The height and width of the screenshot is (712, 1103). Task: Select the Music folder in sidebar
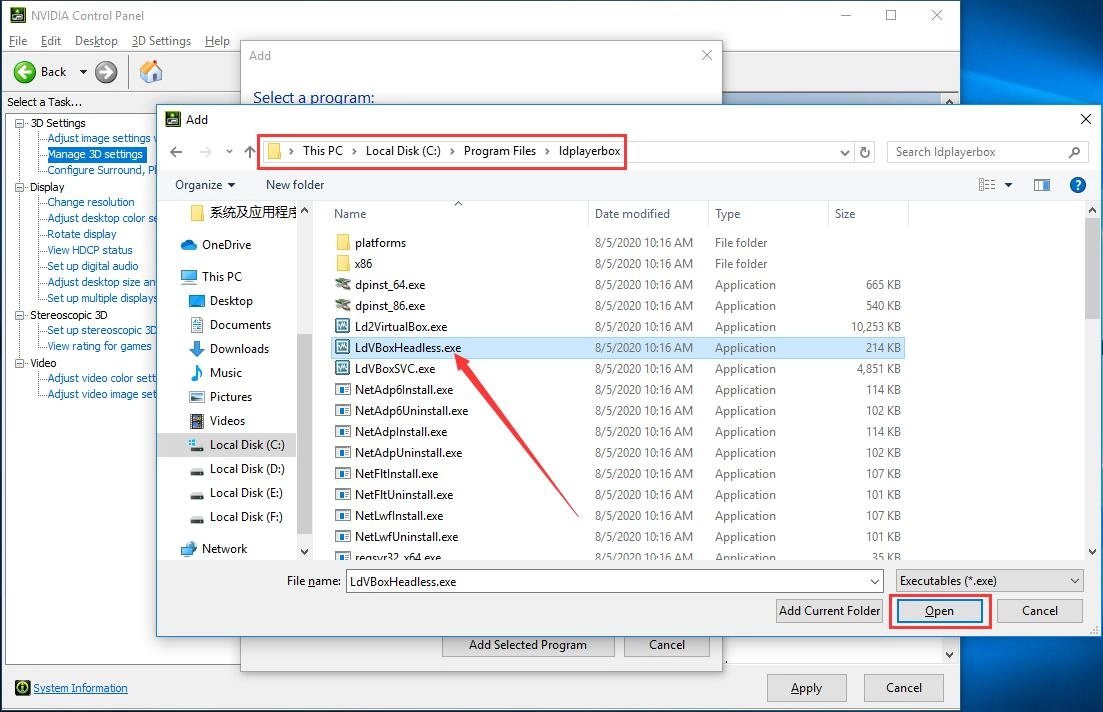226,372
